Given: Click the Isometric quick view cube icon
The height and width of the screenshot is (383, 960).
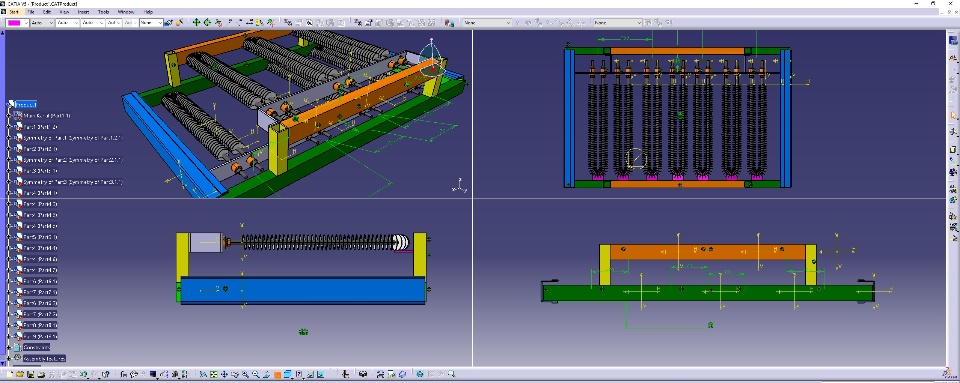Looking at the screenshot, I should click(288, 374).
